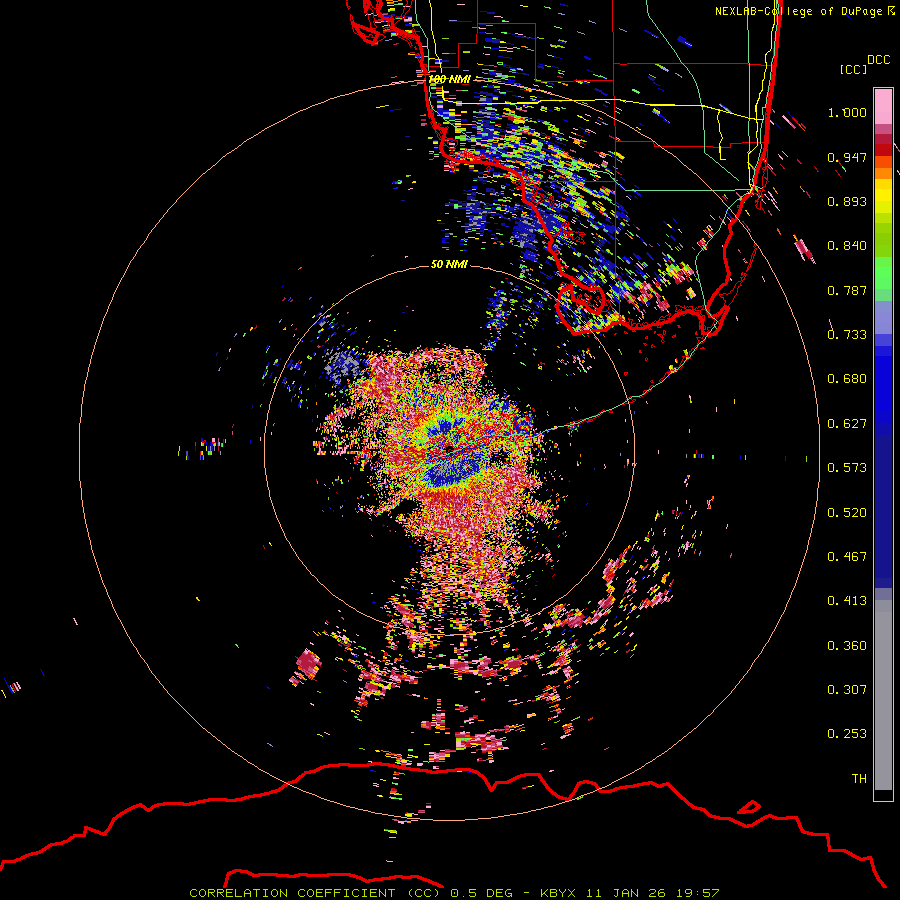
Task: Click the radar site center of the echo
Action: [x=449, y=447]
